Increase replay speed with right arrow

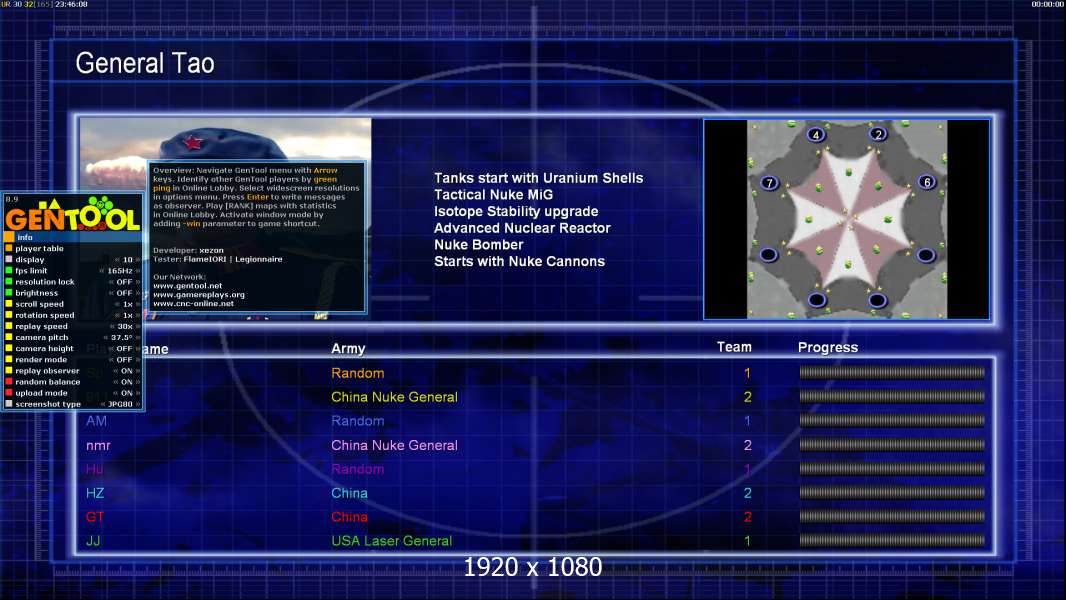pyautogui.click(x=138, y=326)
